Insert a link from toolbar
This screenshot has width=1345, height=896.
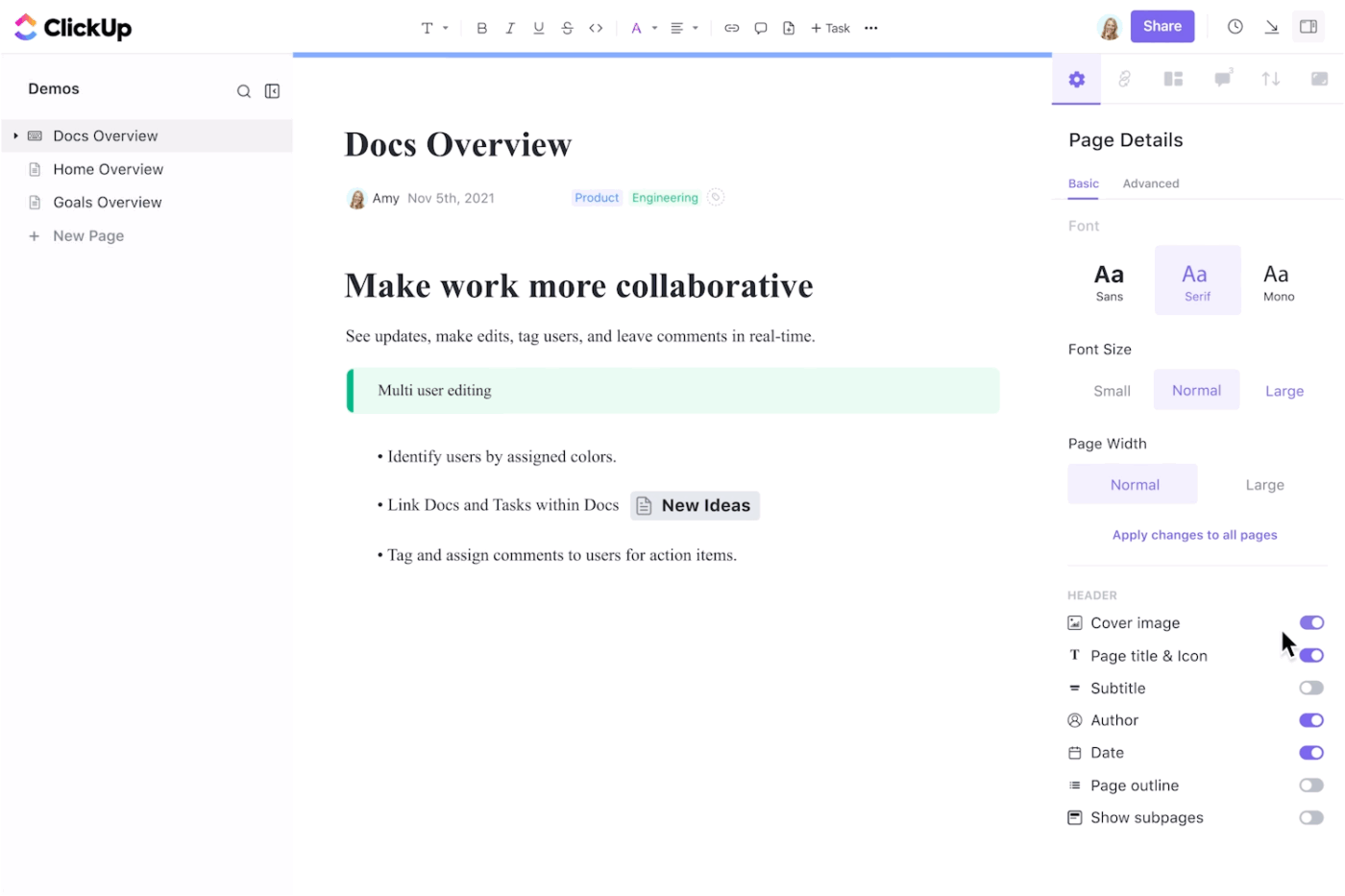click(732, 28)
